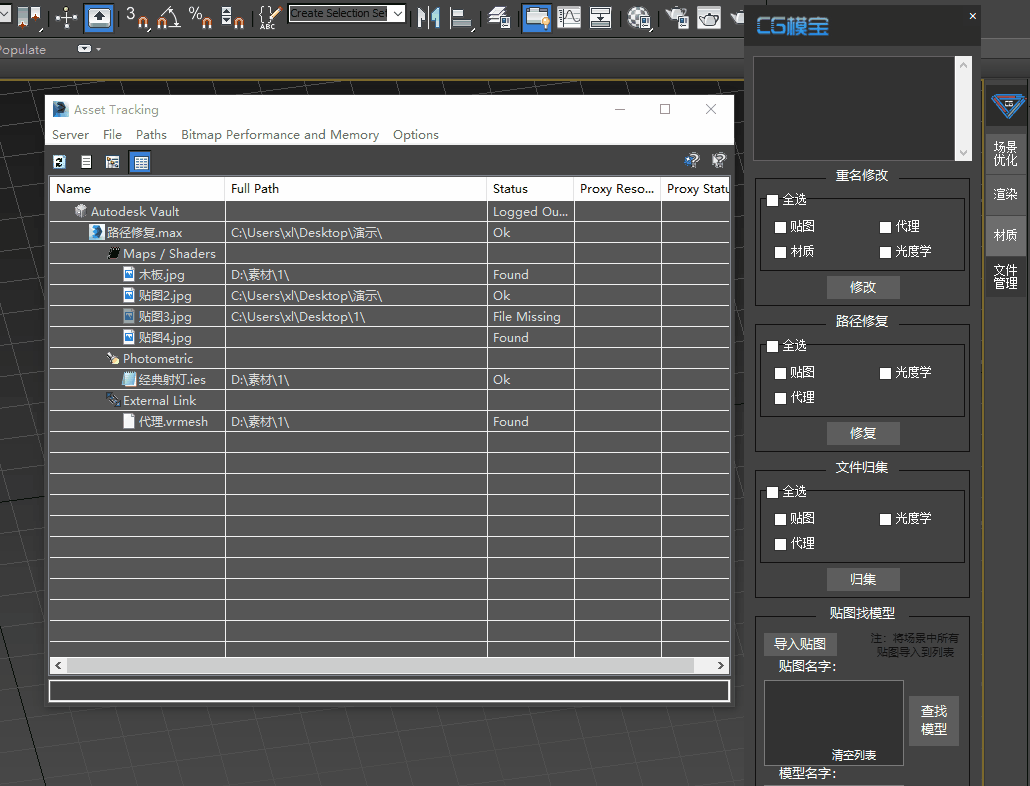Open Create Selection Set dropdown

[x=398, y=14]
